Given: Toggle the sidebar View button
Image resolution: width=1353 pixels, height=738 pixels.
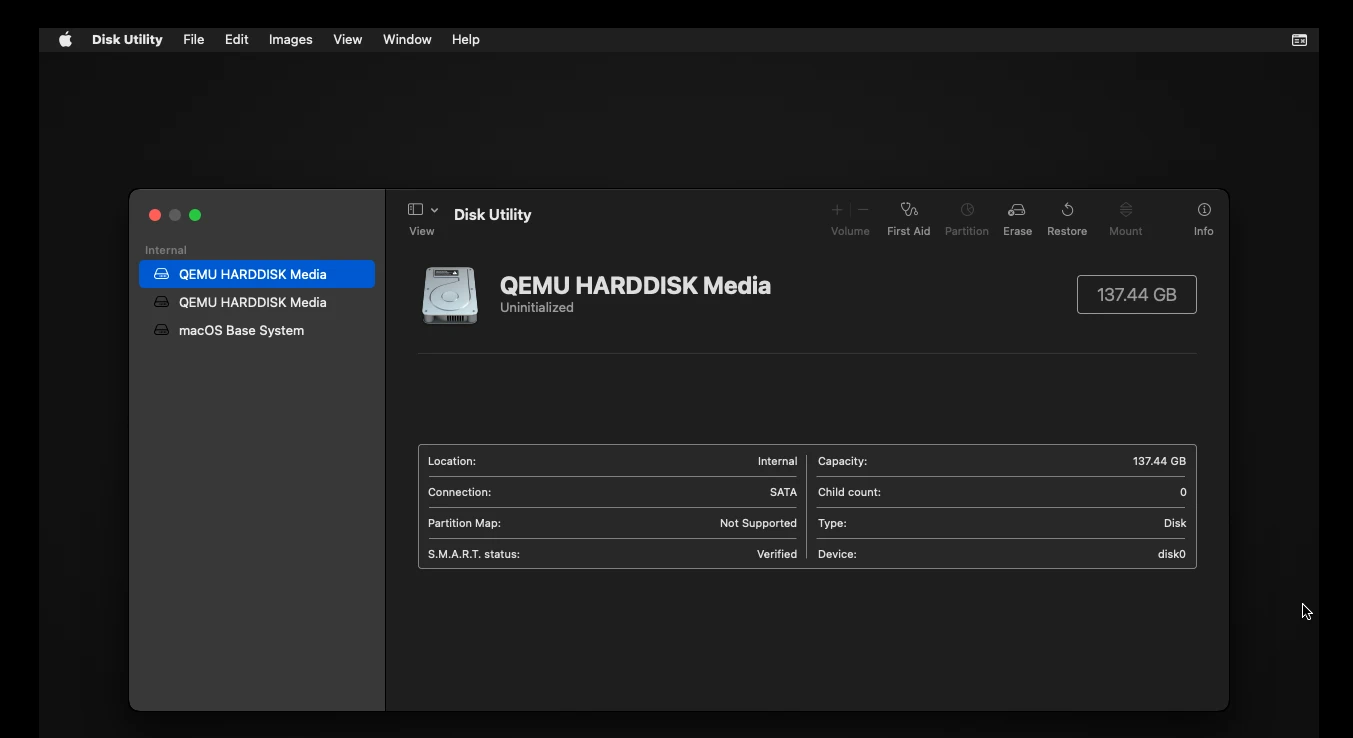Looking at the screenshot, I should coord(415,210).
